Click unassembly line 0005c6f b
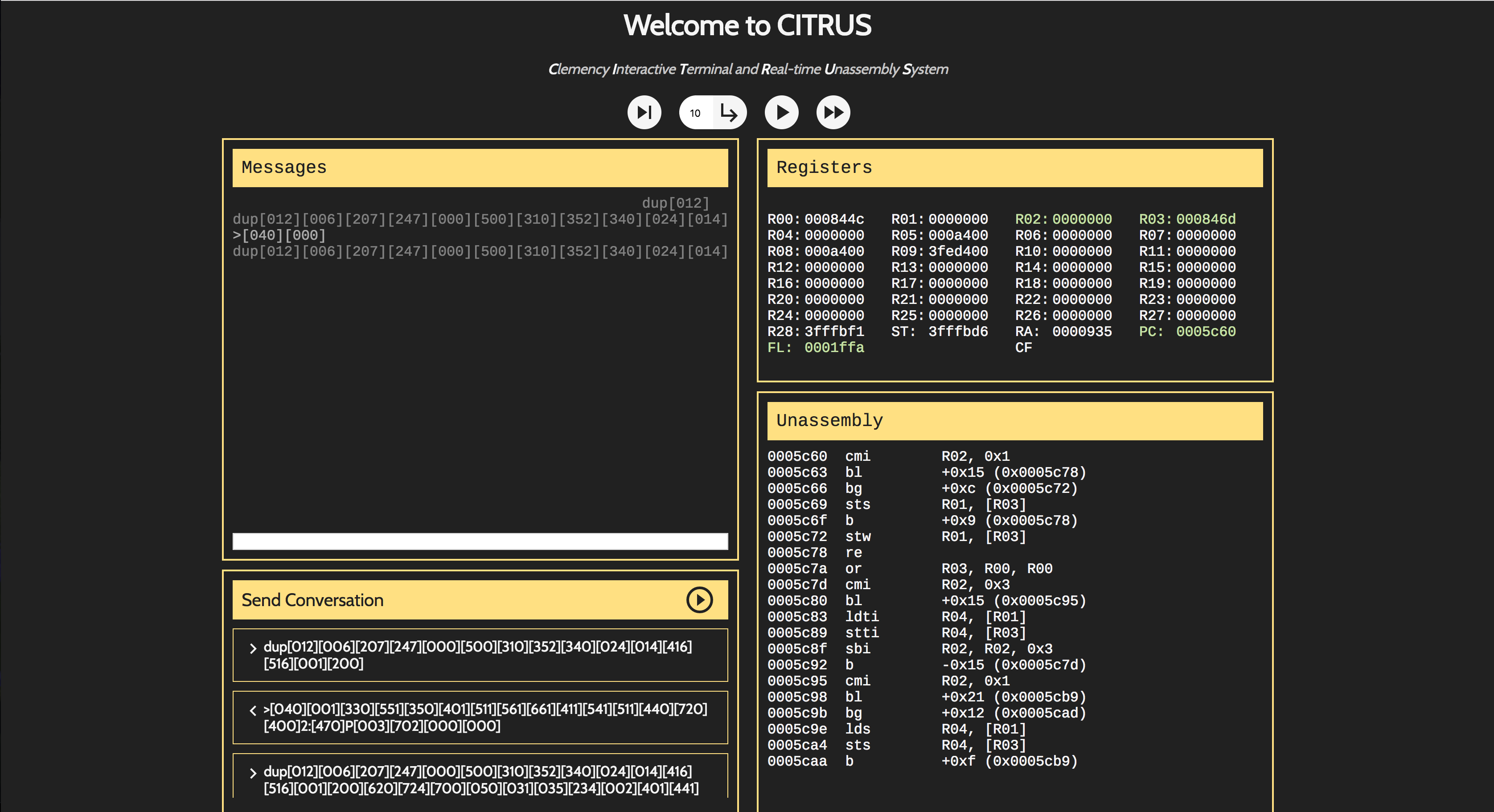The height and width of the screenshot is (812, 1494). (x=923, y=520)
